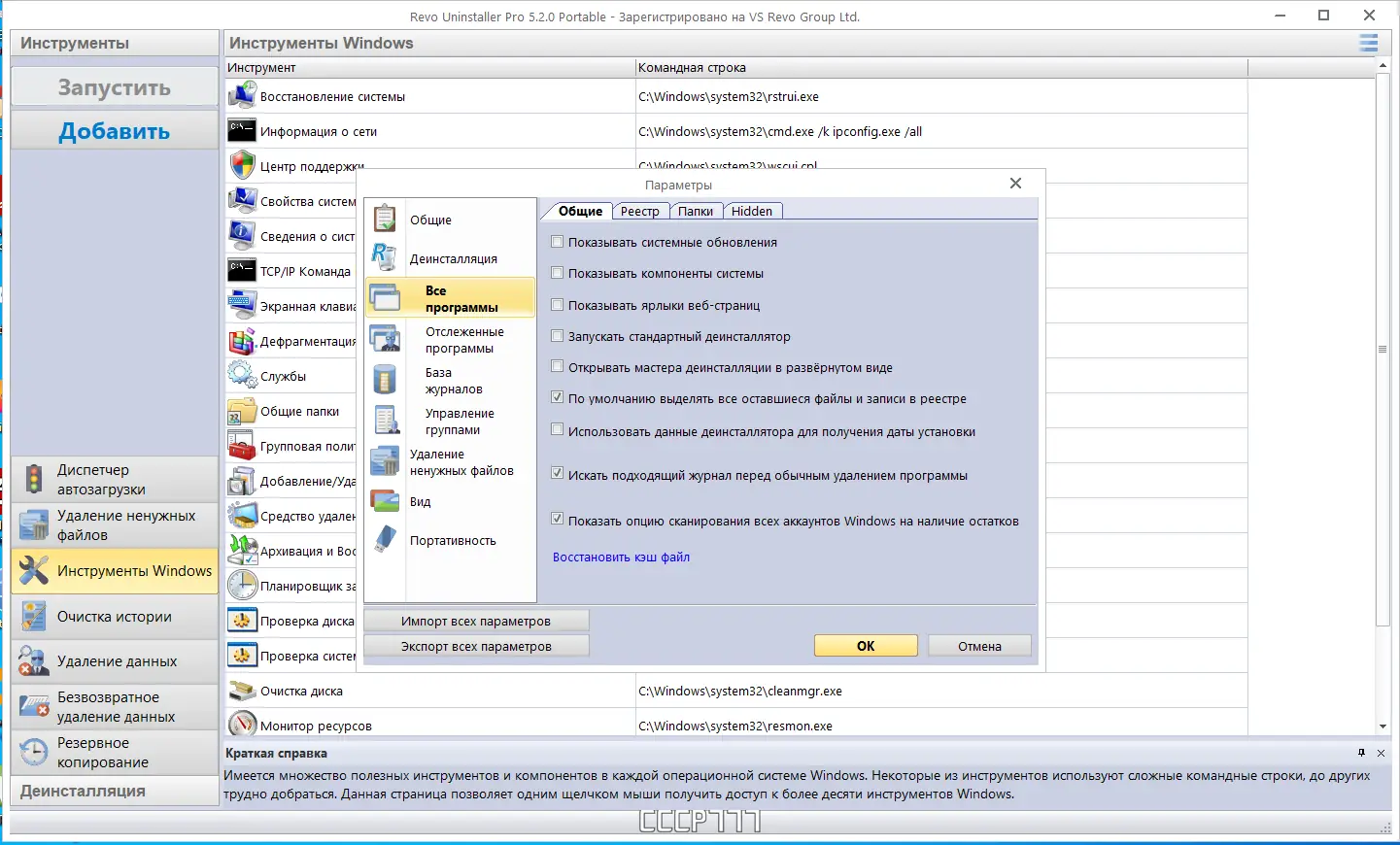Open the Hidden tab
1400x845 pixels.
752,211
